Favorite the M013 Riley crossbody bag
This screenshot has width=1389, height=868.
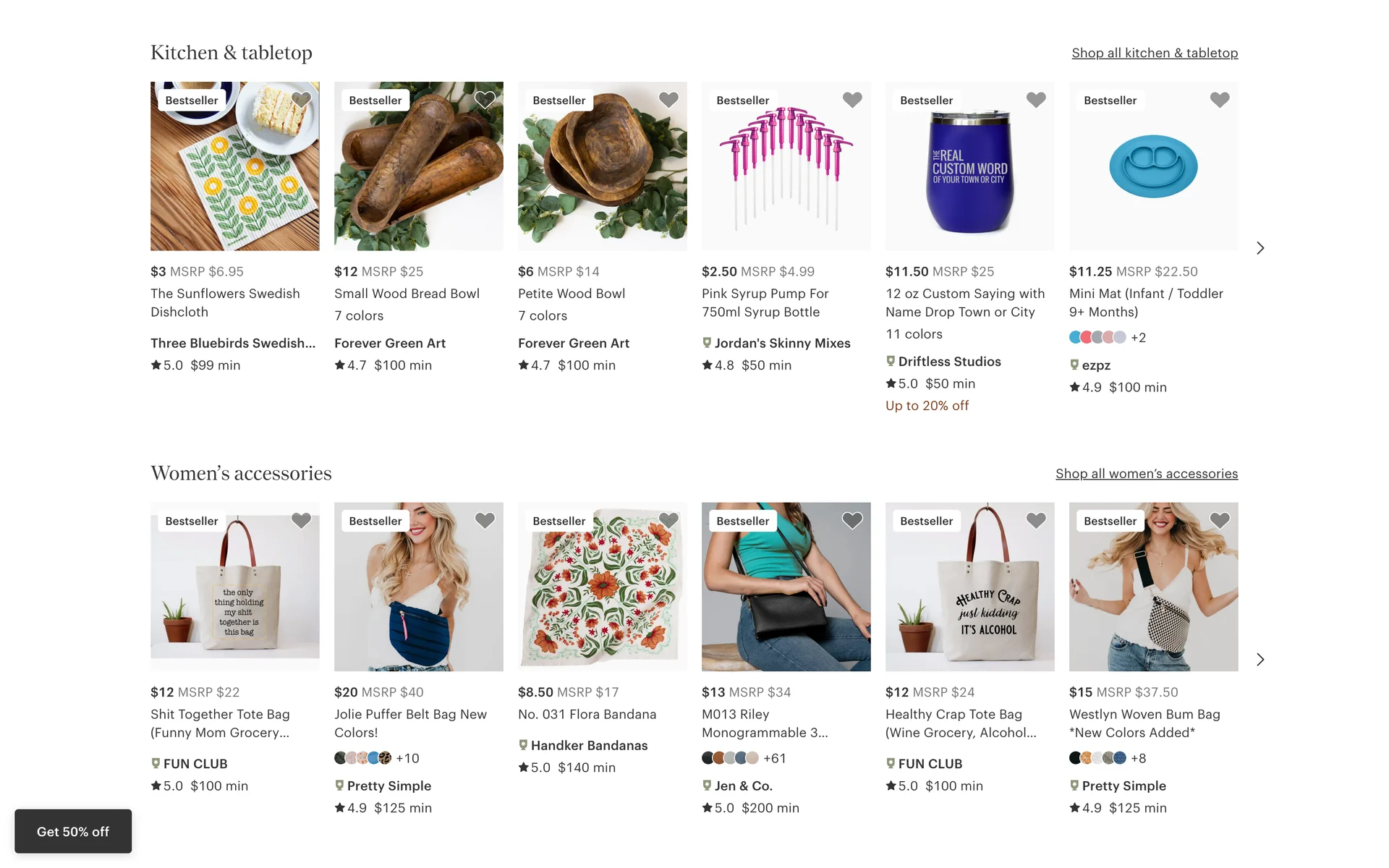[852, 520]
